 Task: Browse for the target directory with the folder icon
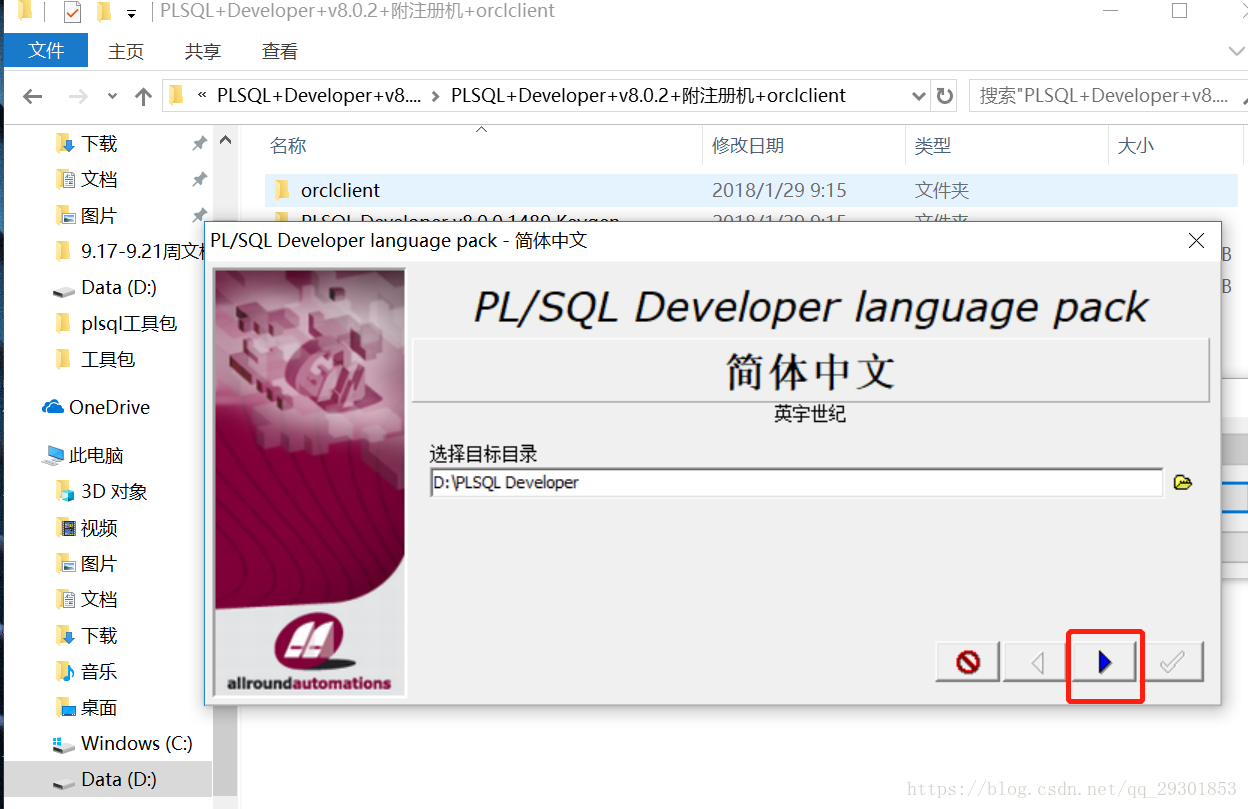1183,482
